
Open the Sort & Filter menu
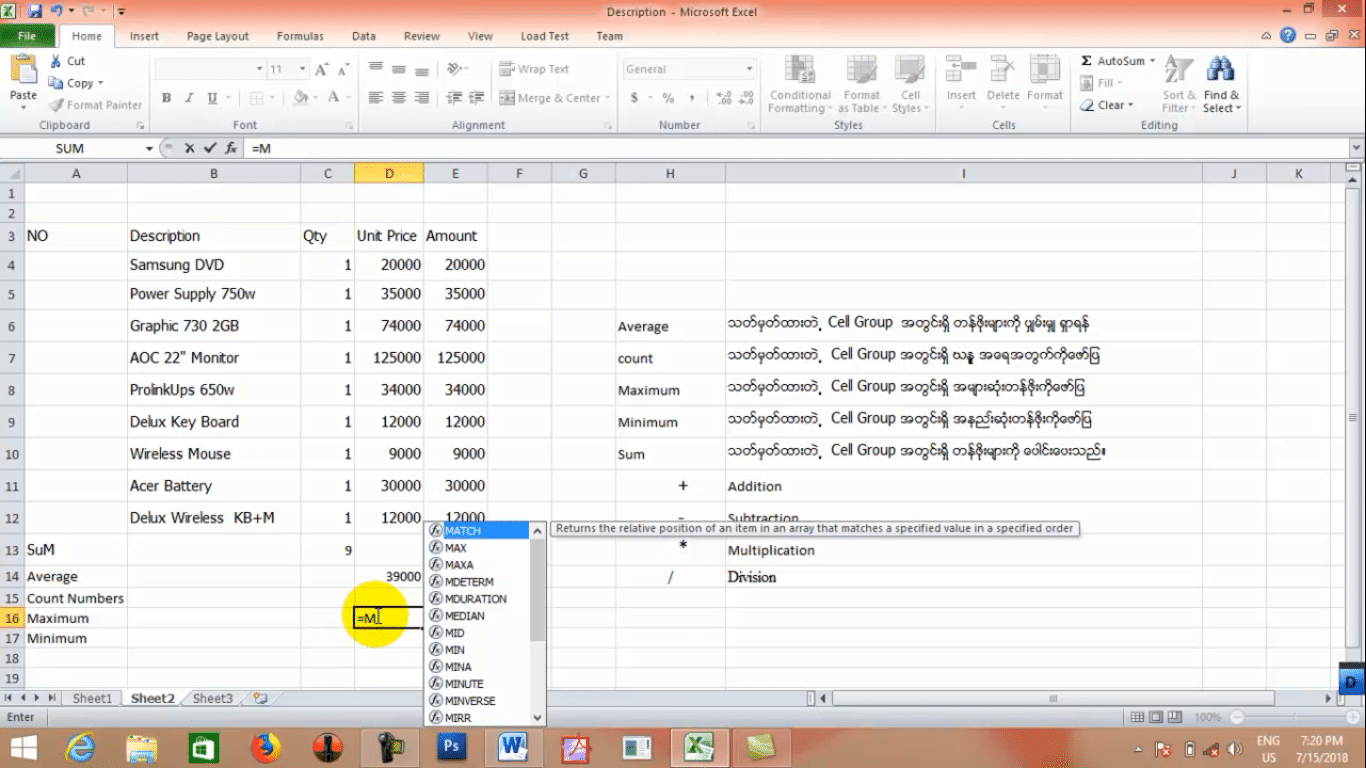coord(1177,84)
